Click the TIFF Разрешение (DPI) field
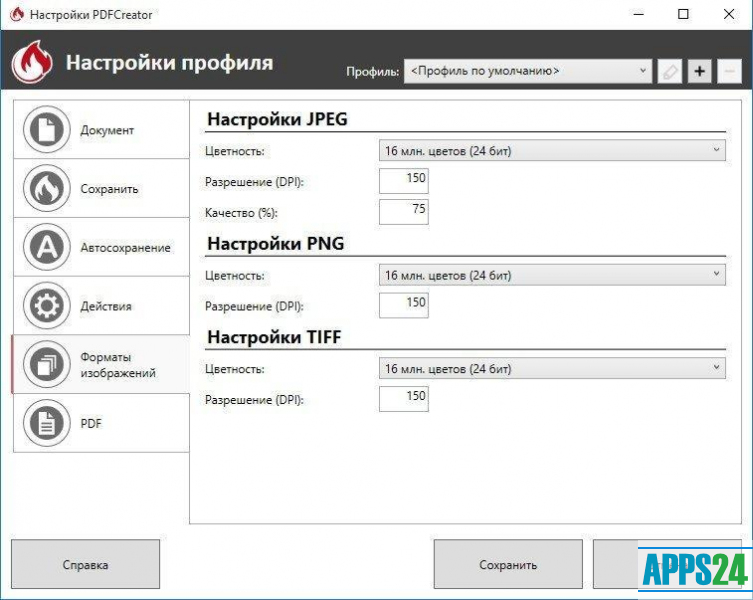753x600 pixels. 403,399
